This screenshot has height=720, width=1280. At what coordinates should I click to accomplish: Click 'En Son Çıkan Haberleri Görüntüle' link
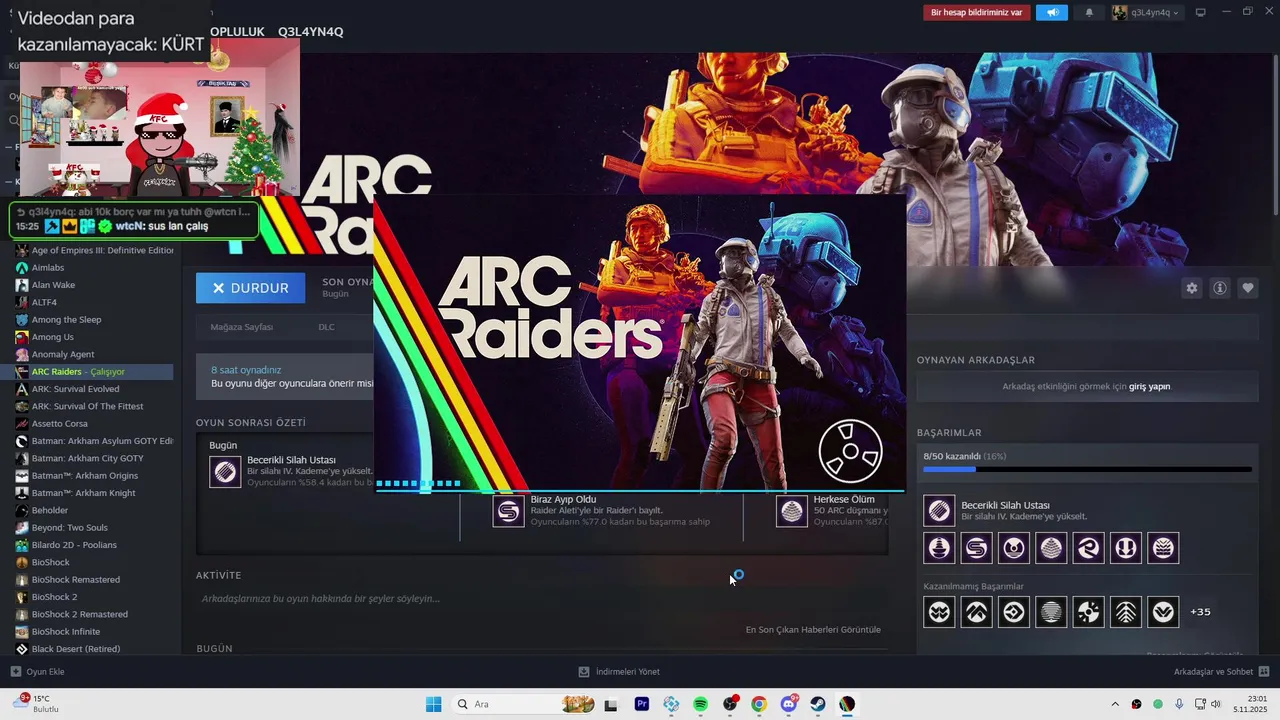pyautogui.click(x=813, y=630)
